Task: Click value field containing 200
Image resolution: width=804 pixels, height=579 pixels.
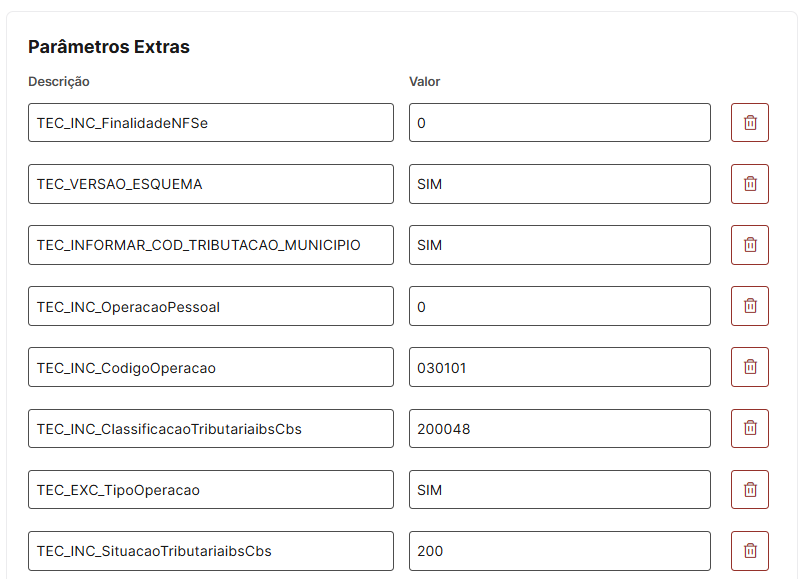Action: 559,551
